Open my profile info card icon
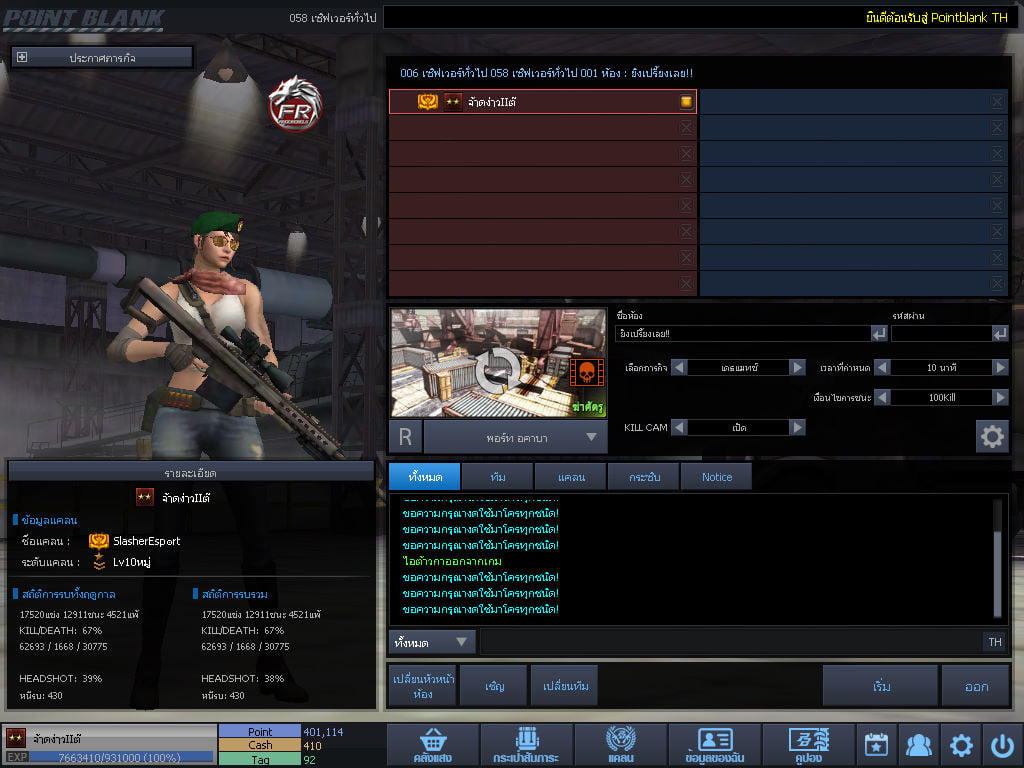1024x768 pixels. point(714,745)
